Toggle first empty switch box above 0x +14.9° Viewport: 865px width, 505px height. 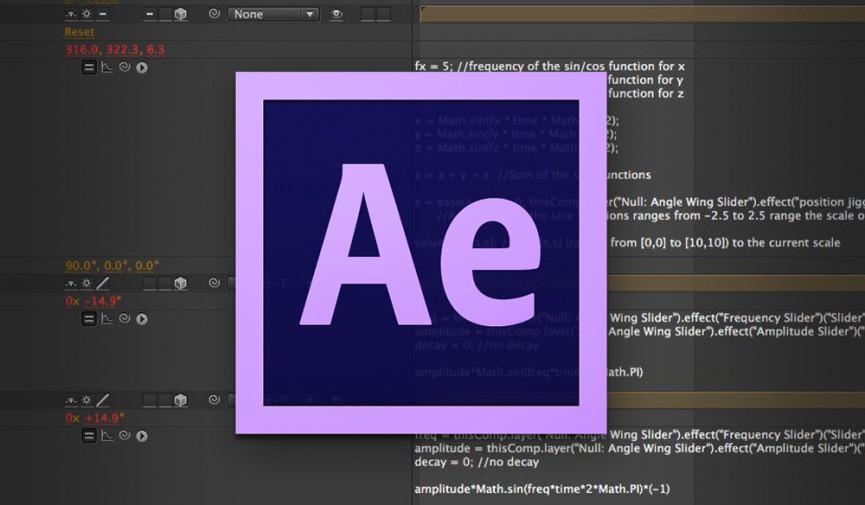click(149, 401)
